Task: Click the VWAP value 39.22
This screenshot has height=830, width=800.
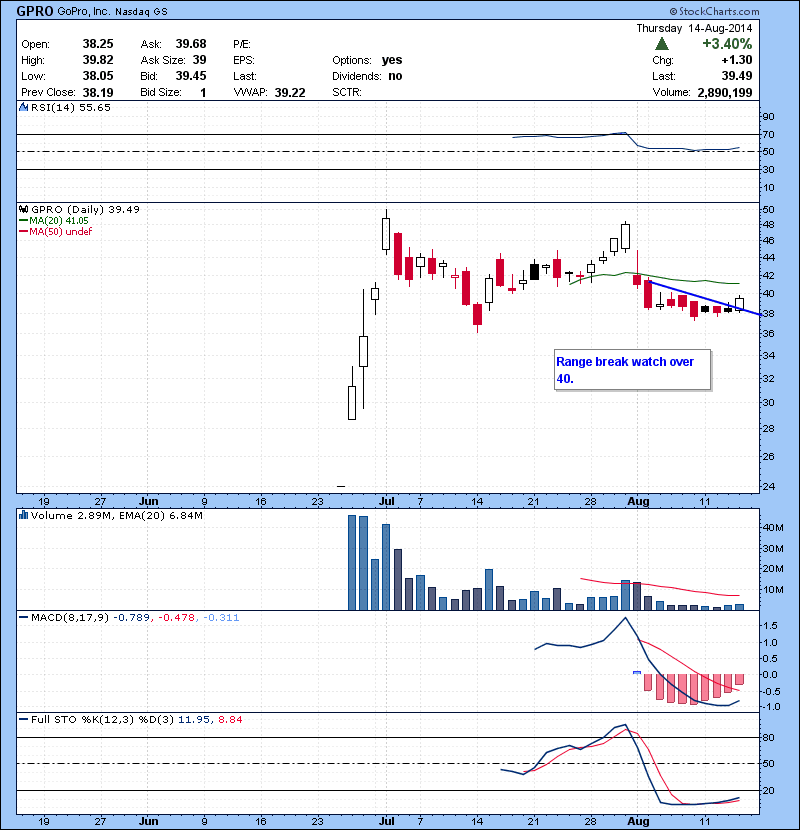Action: 290,92
